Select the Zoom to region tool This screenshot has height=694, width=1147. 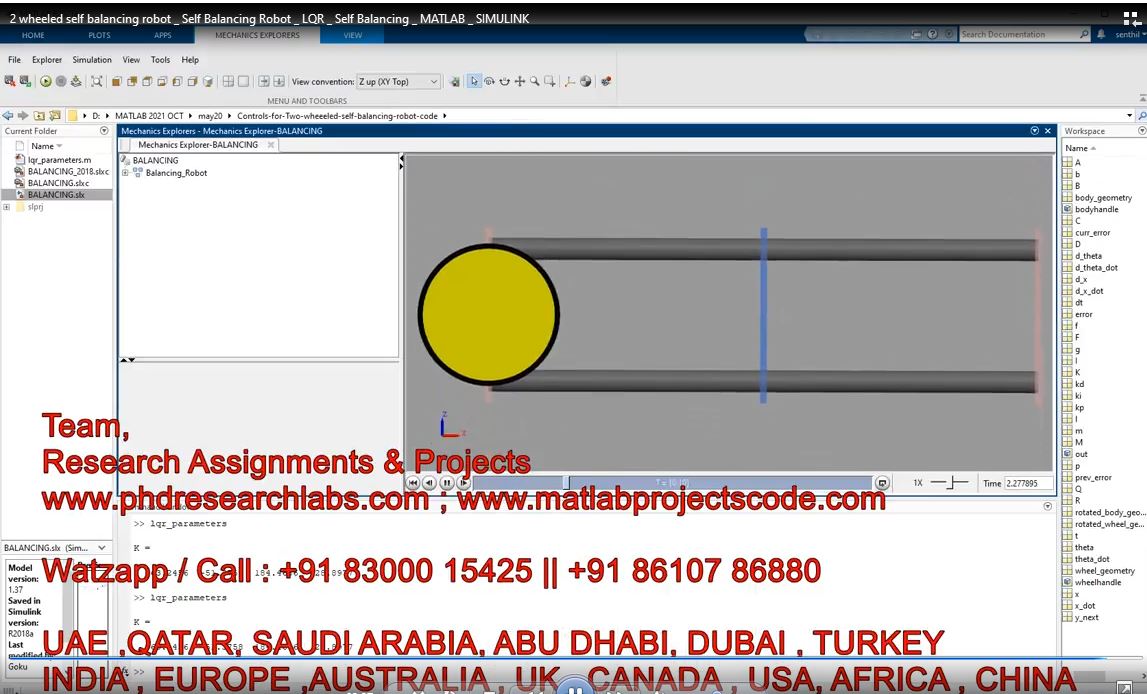point(550,81)
